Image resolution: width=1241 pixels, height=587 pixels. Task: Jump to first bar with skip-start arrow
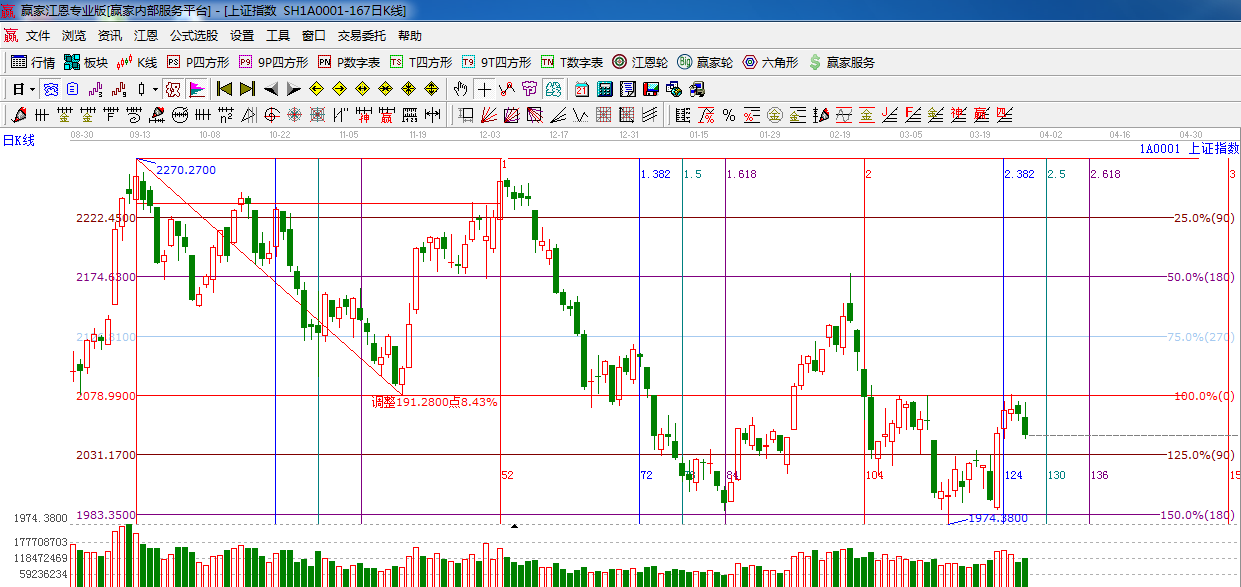(224, 89)
